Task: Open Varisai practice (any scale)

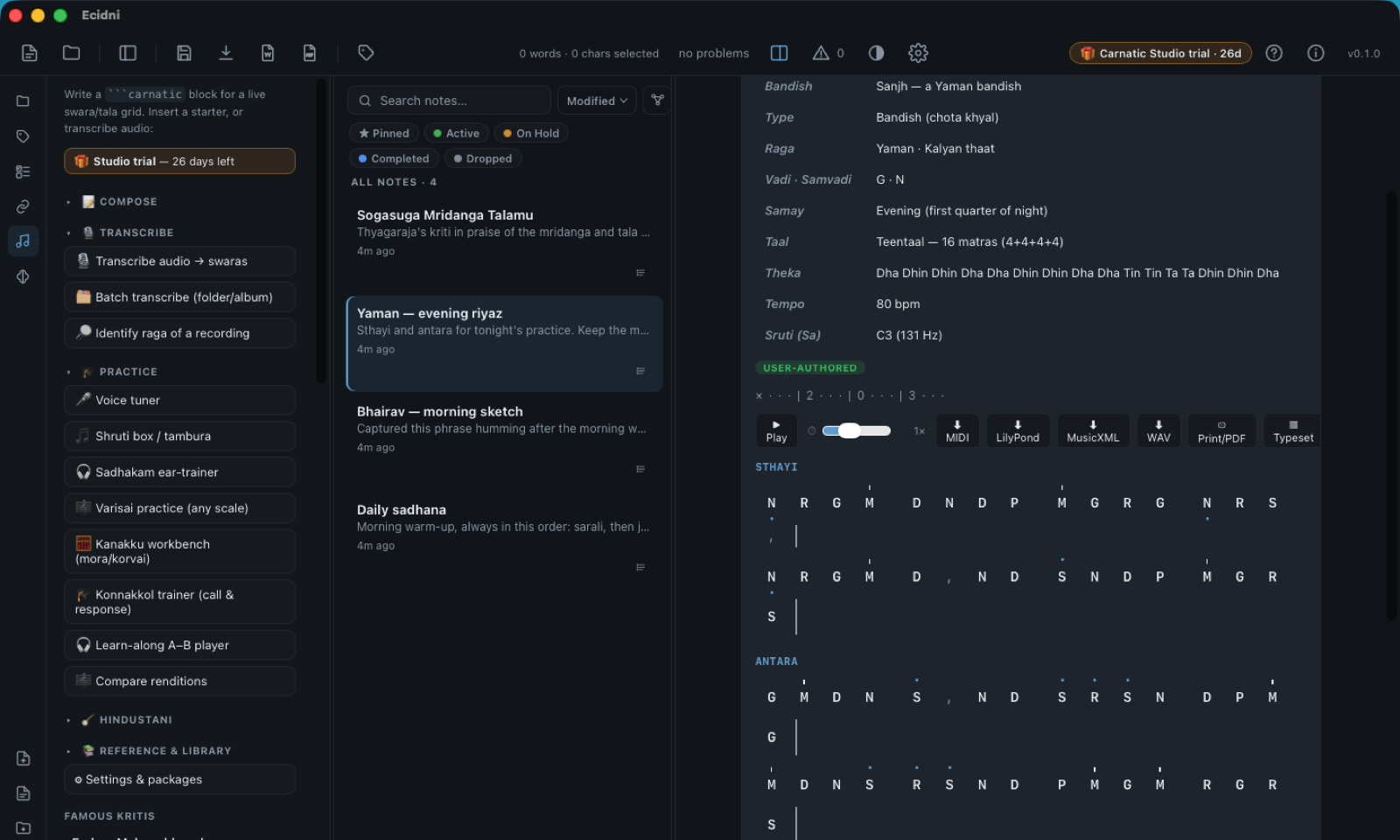Action: coord(179,507)
